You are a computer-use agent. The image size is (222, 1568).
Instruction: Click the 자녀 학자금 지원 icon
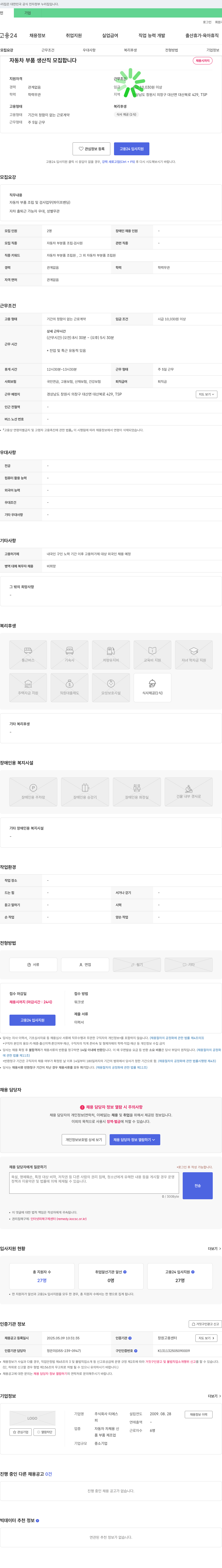pos(194,655)
